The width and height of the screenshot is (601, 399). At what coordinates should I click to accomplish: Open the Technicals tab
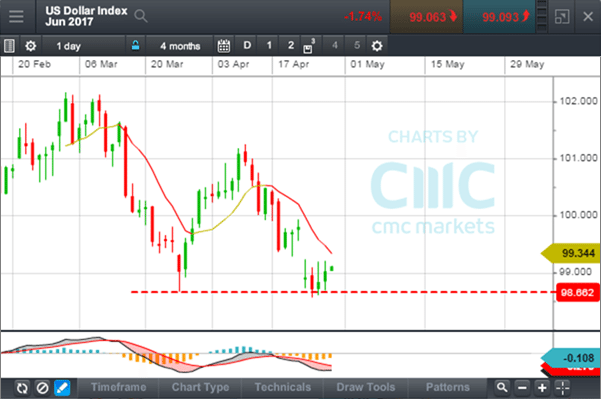pyautogui.click(x=283, y=388)
